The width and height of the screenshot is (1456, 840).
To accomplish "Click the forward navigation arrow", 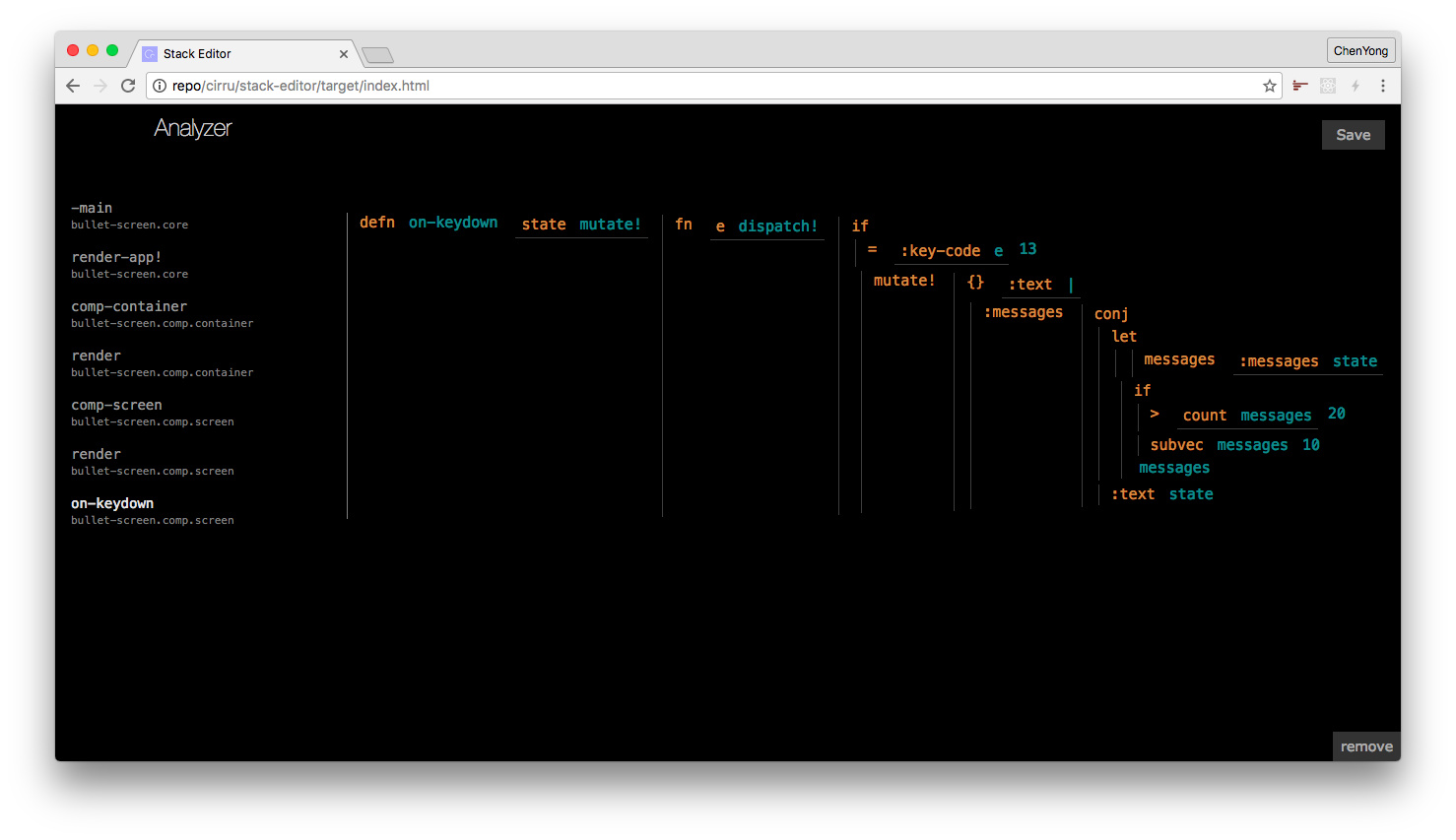I will point(100,86).
